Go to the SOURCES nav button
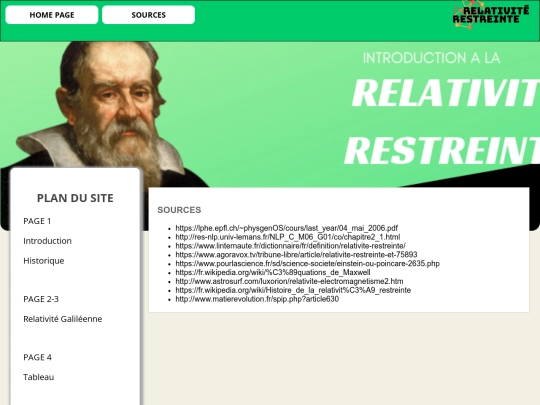The image size is (540, 405). pos(148,15)
